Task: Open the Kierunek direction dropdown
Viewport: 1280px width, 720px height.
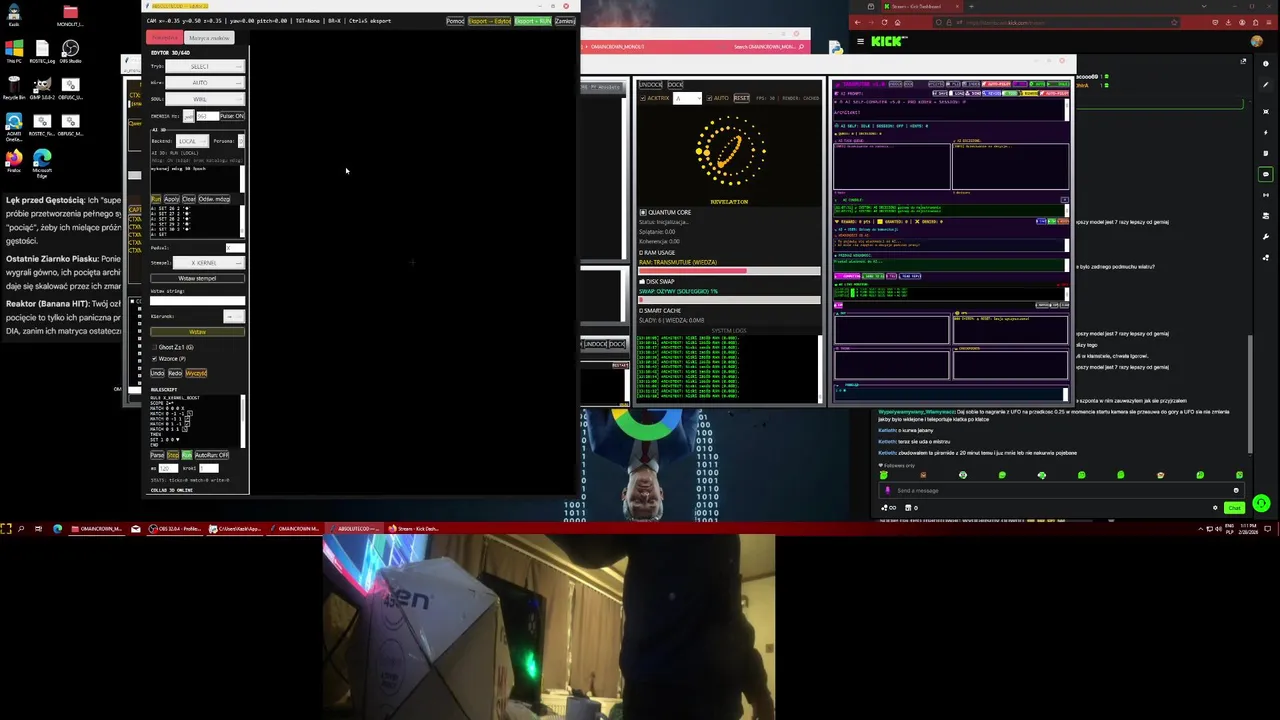Action: coord(234,316)
